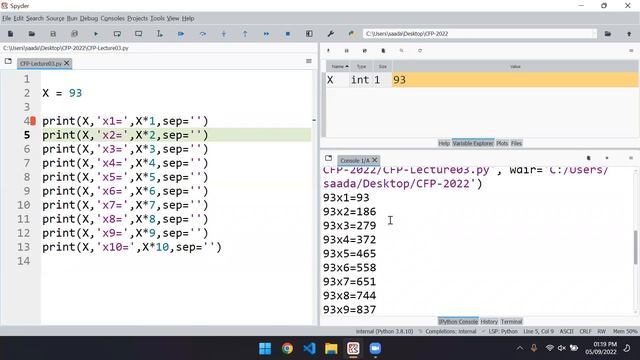Run cell and advance icon
640x360 pixels.
[138, 34]
